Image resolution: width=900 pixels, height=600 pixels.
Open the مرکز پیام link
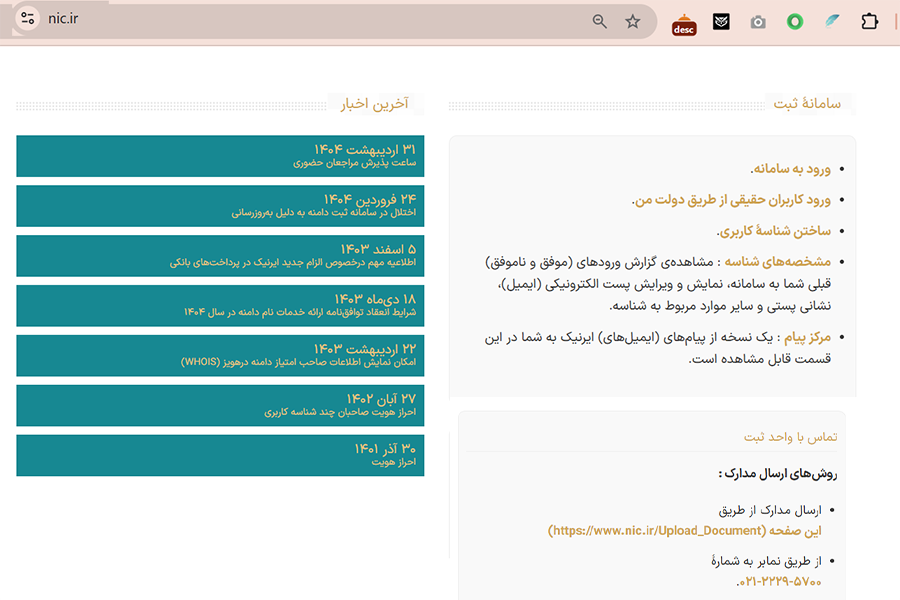pos(808,337)
